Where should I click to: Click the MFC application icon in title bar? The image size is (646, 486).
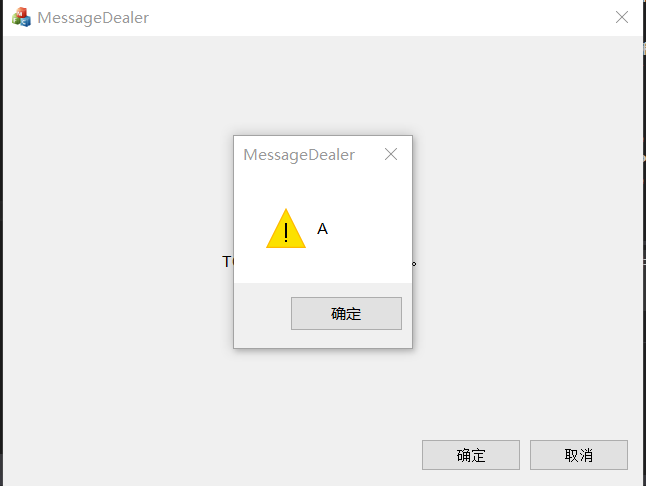click(21, 17)
